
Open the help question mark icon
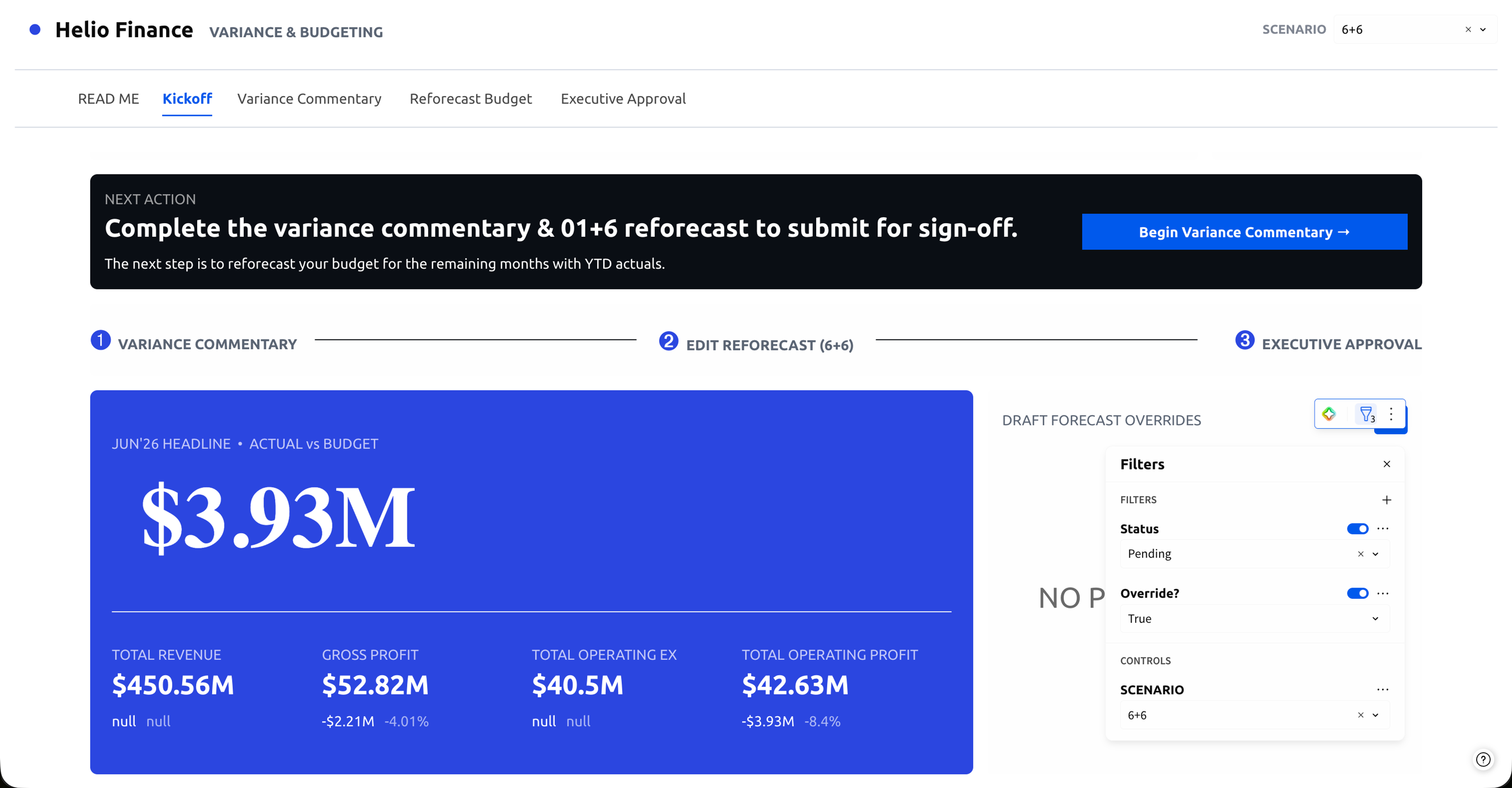[1482, 759]
